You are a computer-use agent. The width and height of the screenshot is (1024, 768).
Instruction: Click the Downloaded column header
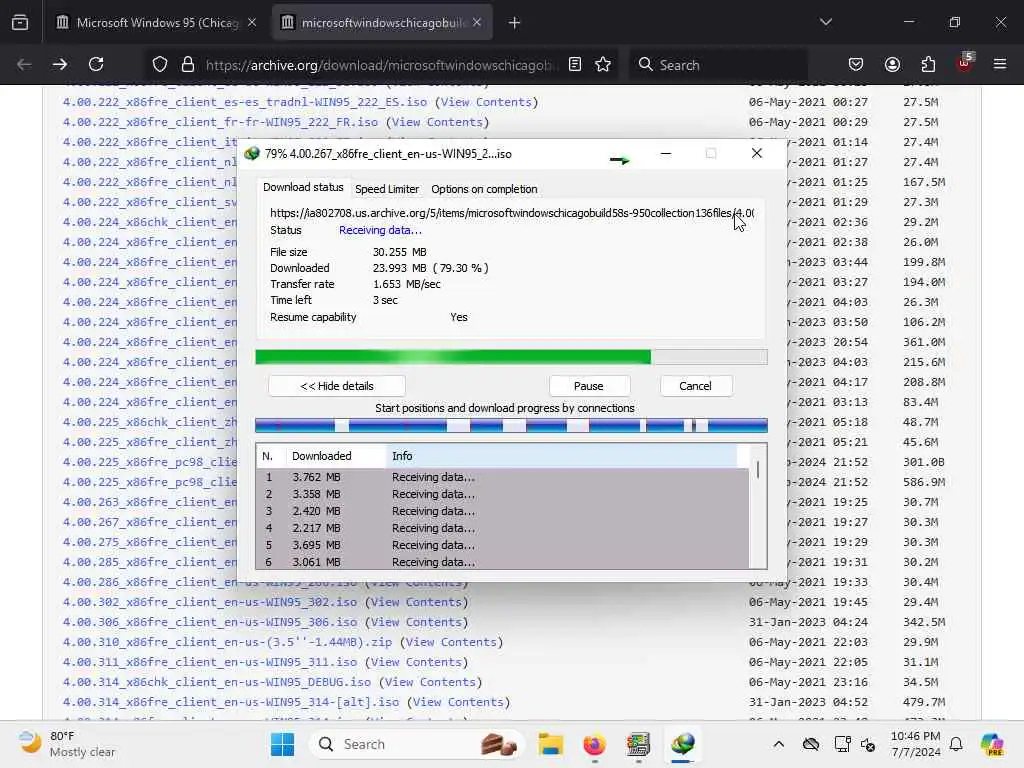tap(337, 456)
